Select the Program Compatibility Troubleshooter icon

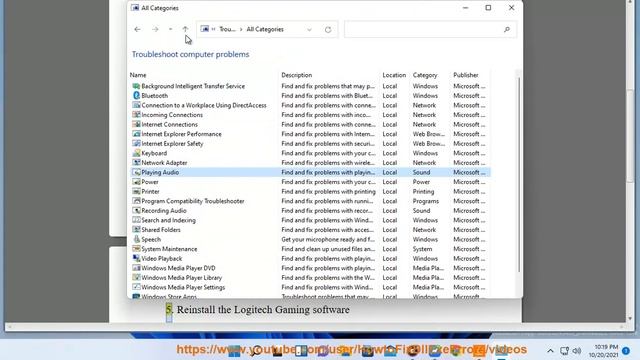point(136,201)
